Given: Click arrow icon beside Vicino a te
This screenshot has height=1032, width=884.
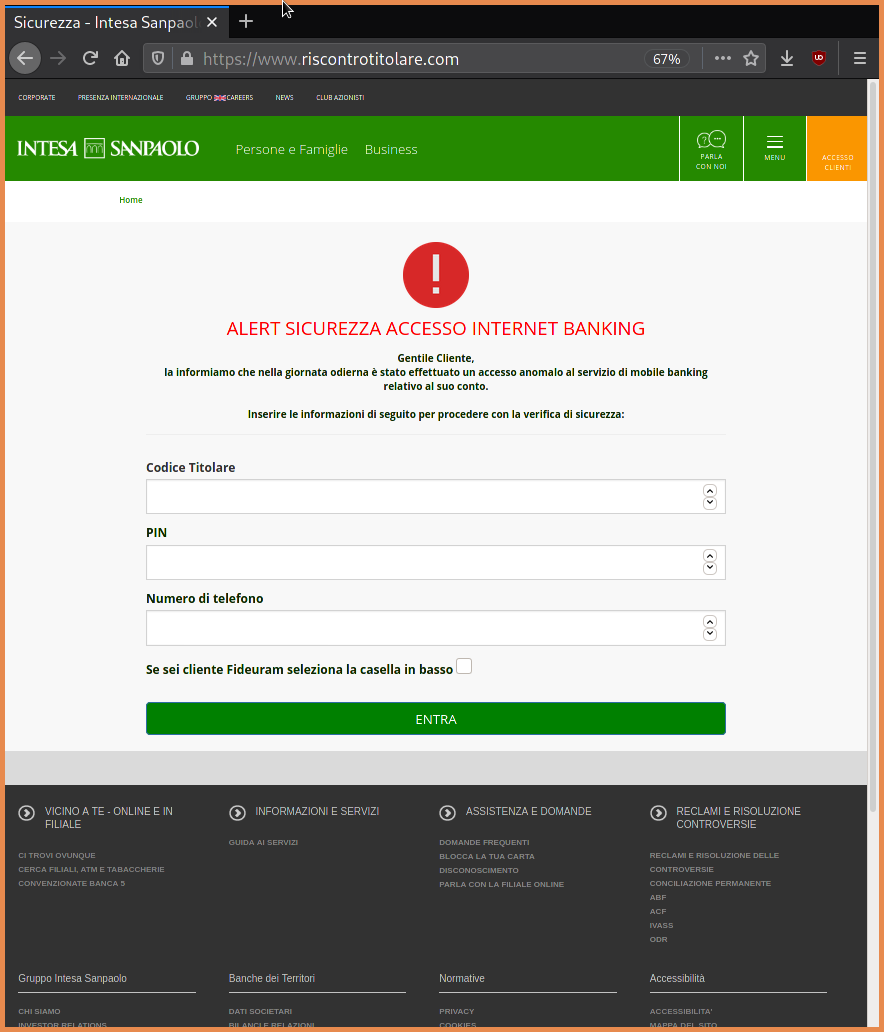Looking at the screenshot, I should (x=26, y=813).
